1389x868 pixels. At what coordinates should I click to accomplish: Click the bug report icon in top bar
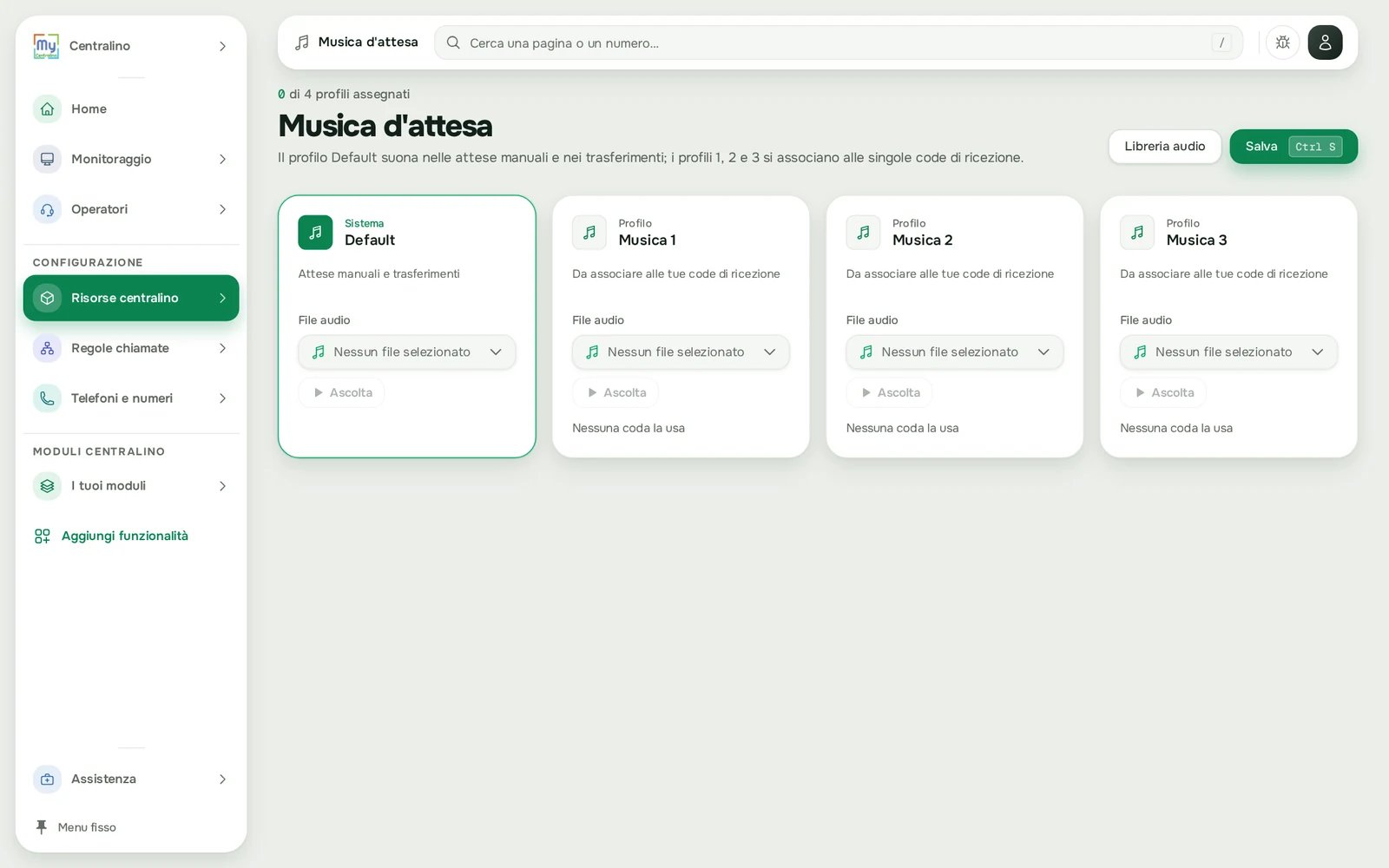(x=1282, y=43)
